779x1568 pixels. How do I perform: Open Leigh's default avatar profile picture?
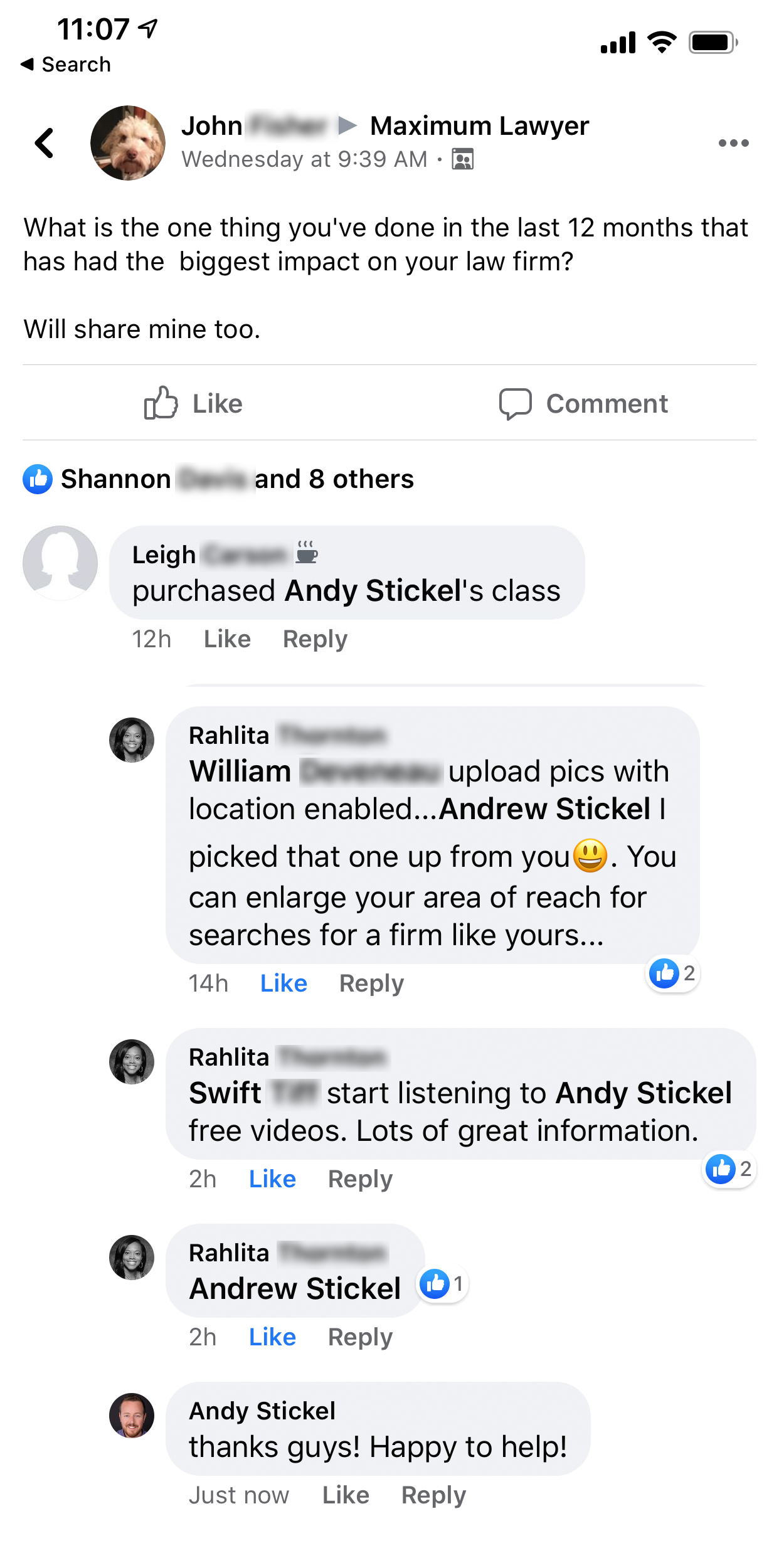tap(60, 563)
